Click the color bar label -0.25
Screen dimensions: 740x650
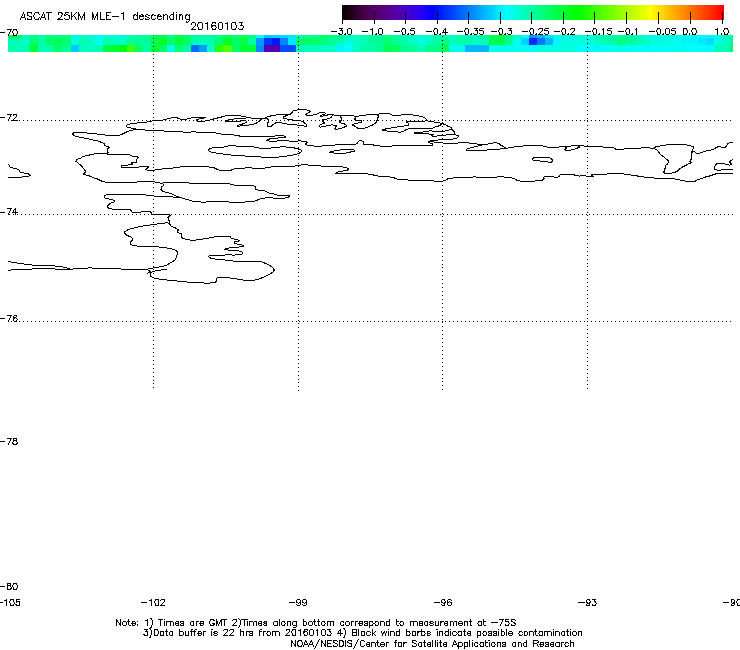click(x=535, y=32)
